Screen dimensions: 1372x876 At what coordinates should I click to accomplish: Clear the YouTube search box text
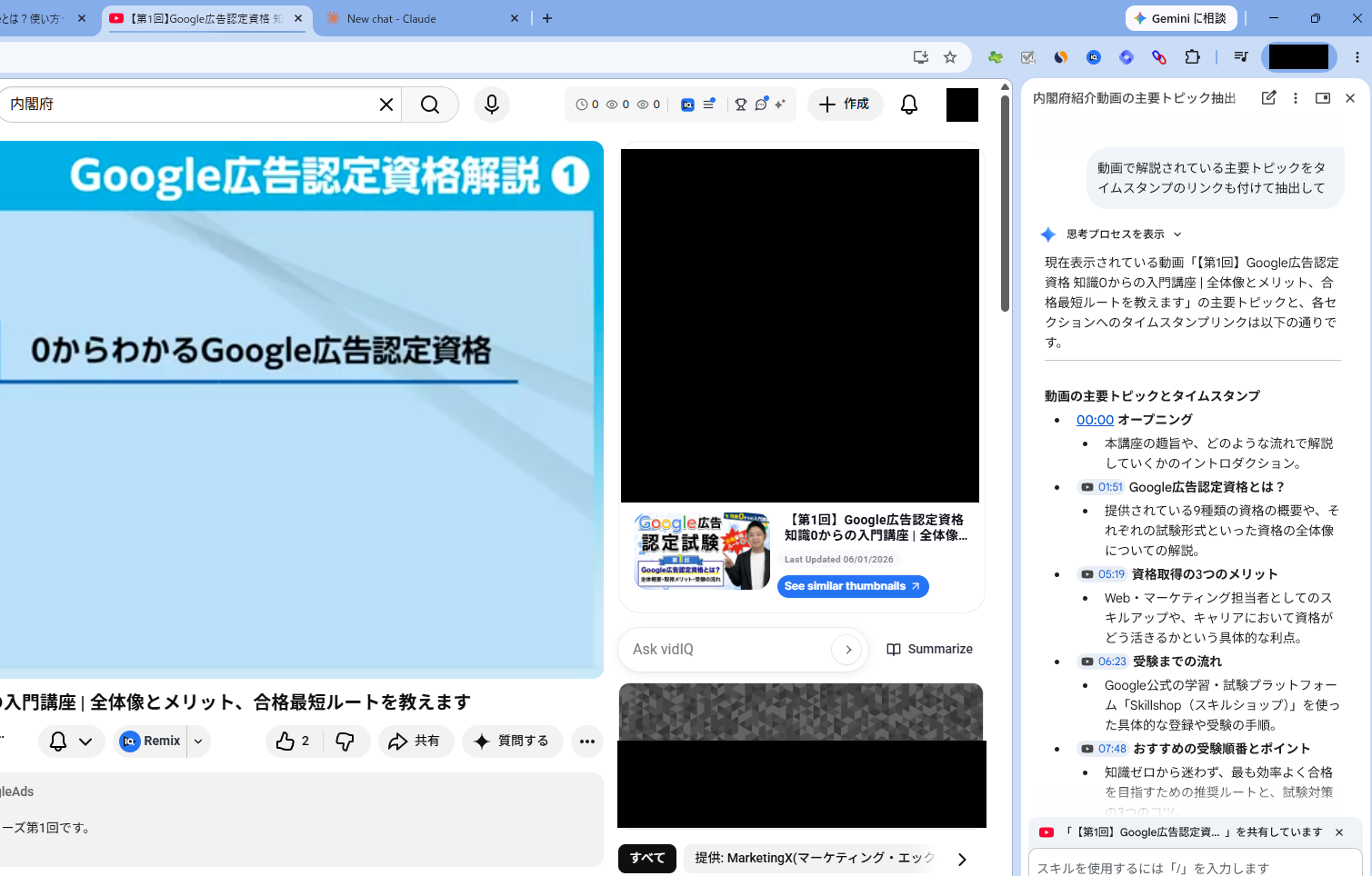(x=386, y=105)
